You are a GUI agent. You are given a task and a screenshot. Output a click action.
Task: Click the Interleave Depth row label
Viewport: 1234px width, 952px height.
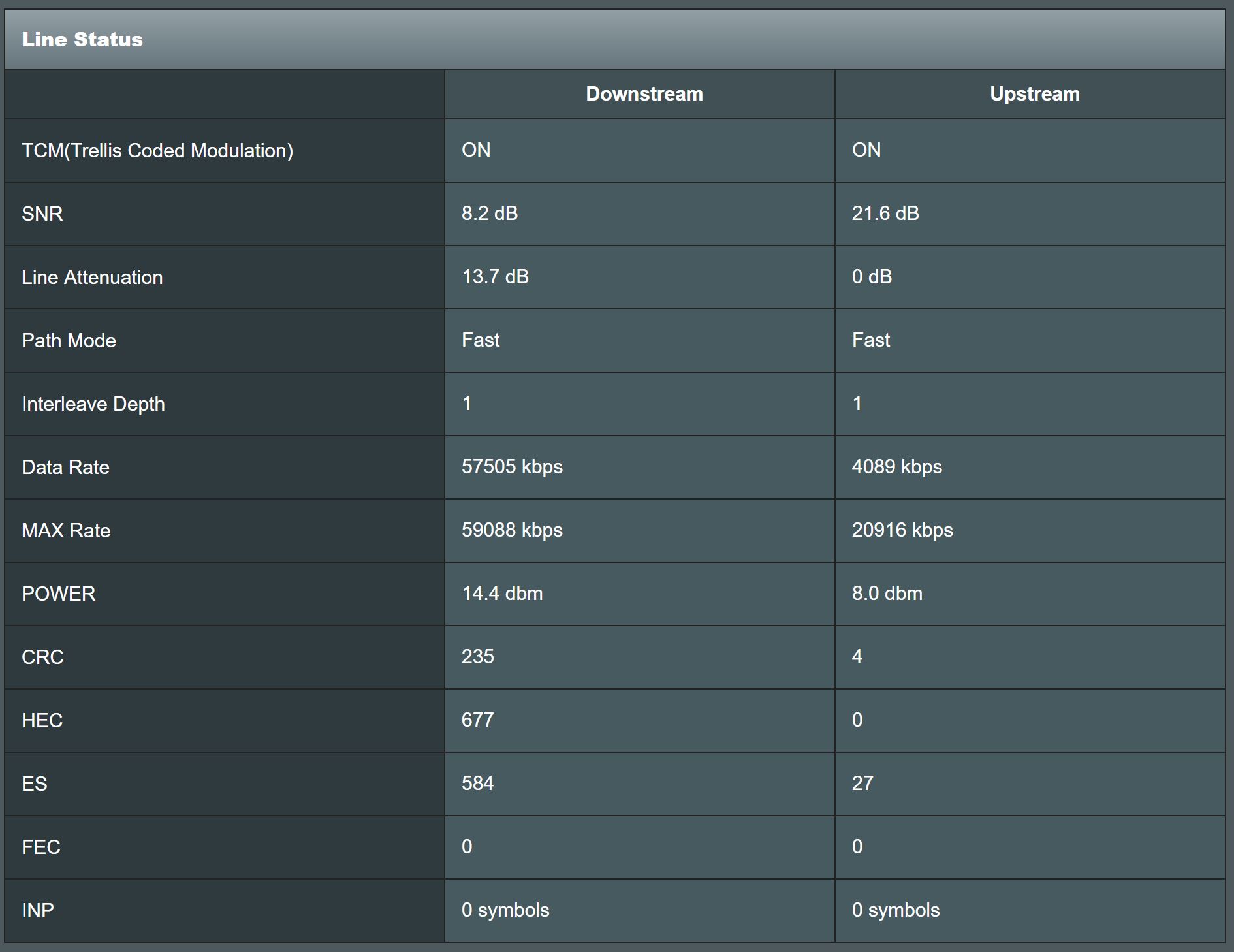click(93, 404)
